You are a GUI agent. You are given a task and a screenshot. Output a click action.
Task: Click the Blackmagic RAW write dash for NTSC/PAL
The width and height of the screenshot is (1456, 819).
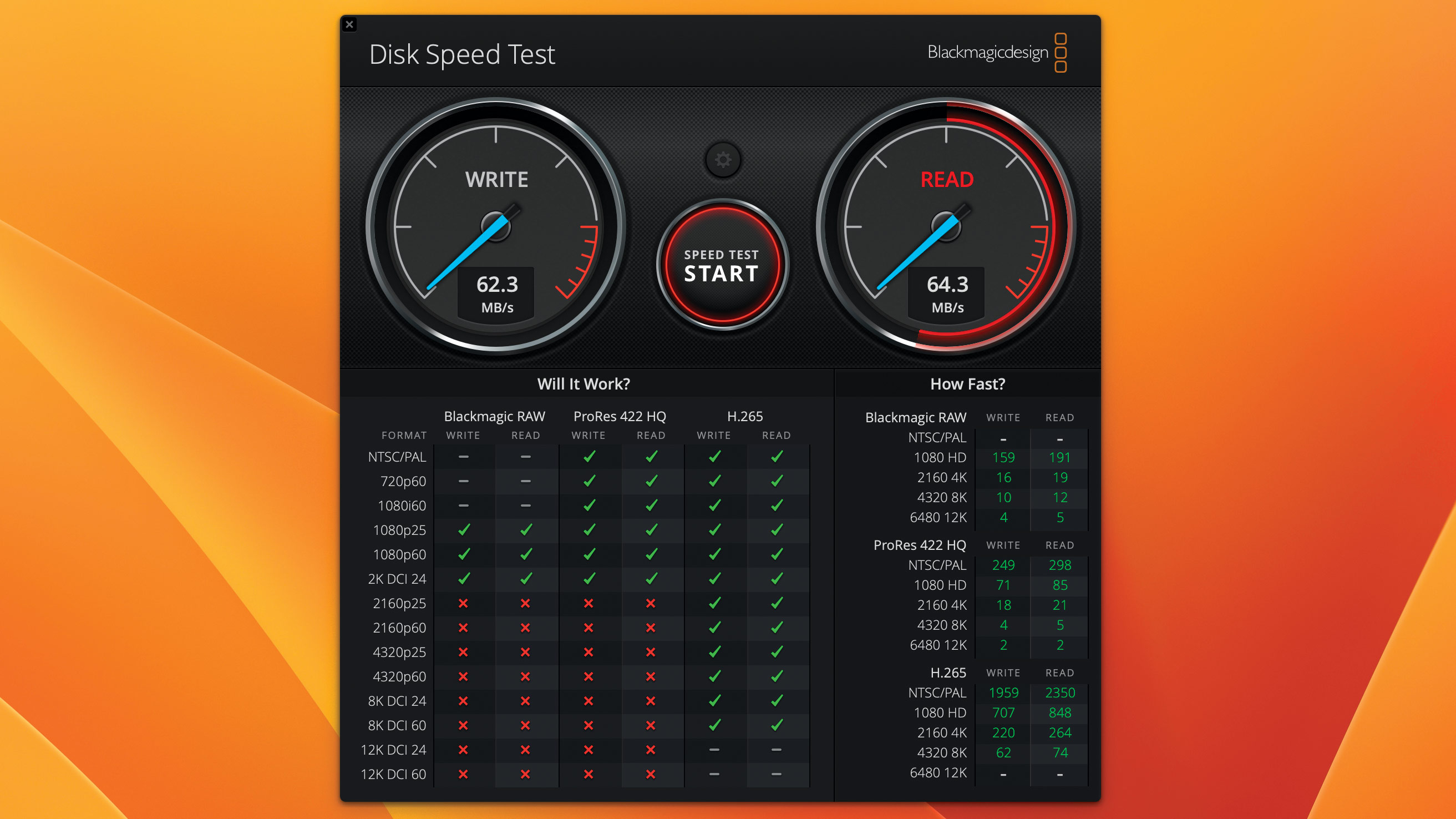click(464, 457)
